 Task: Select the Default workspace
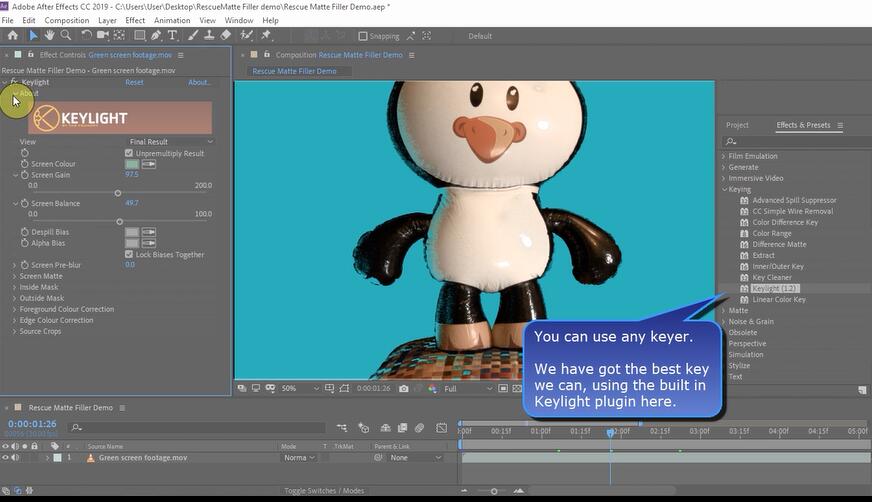[480, 36]
